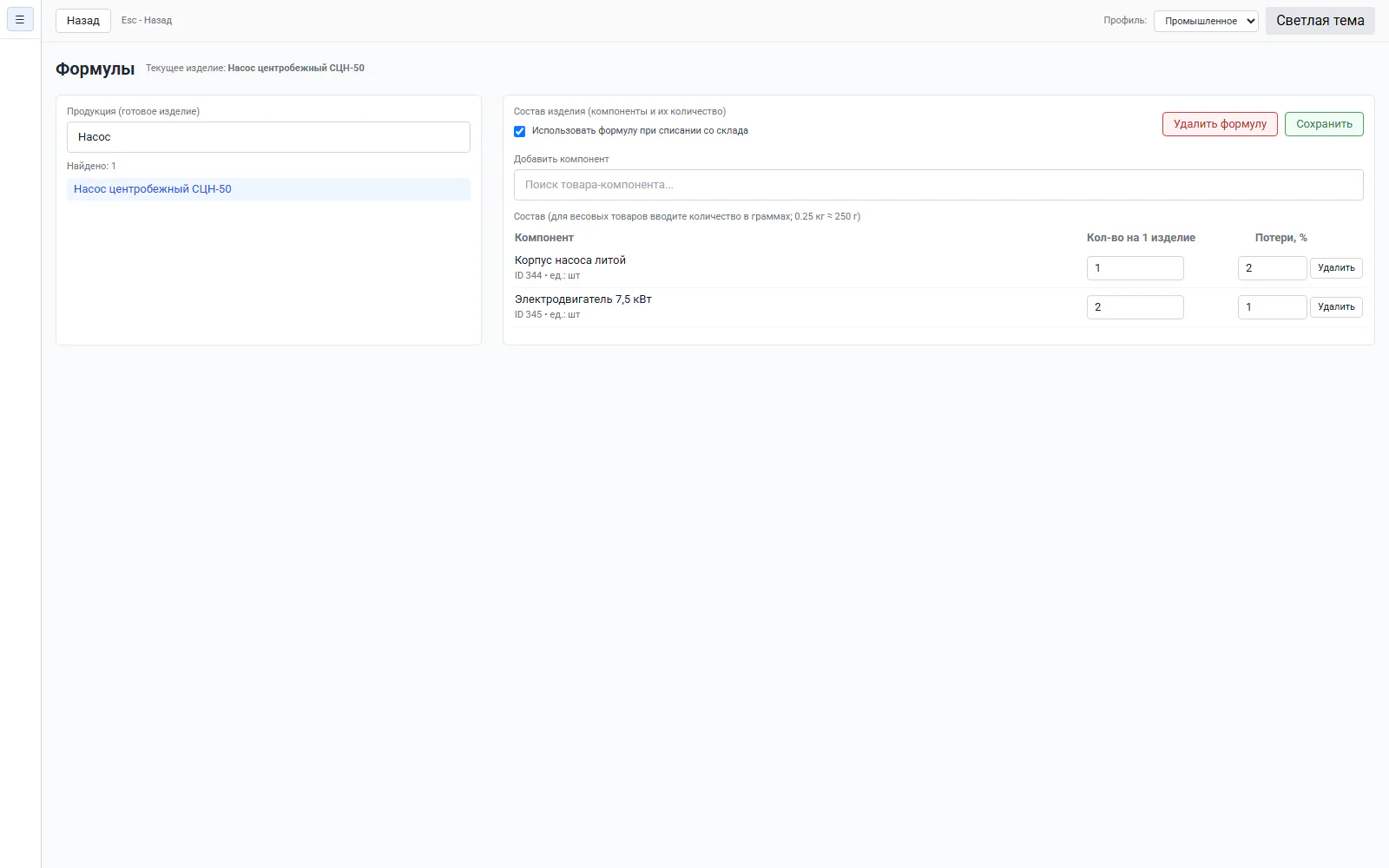Focus the Поиск товара-компонента search field

coord(938,185)
